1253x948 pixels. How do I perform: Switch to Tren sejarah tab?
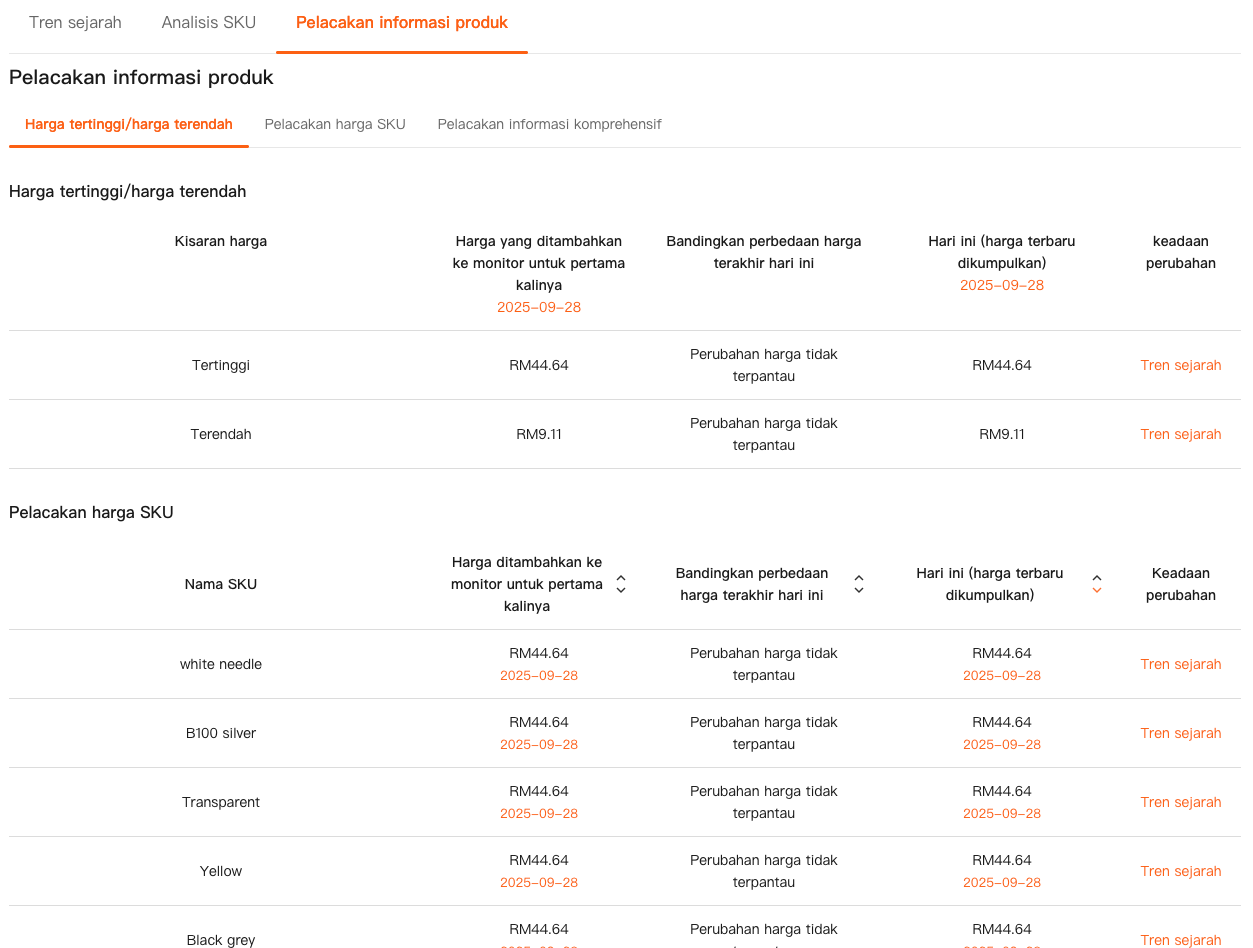tap(75, 22)
